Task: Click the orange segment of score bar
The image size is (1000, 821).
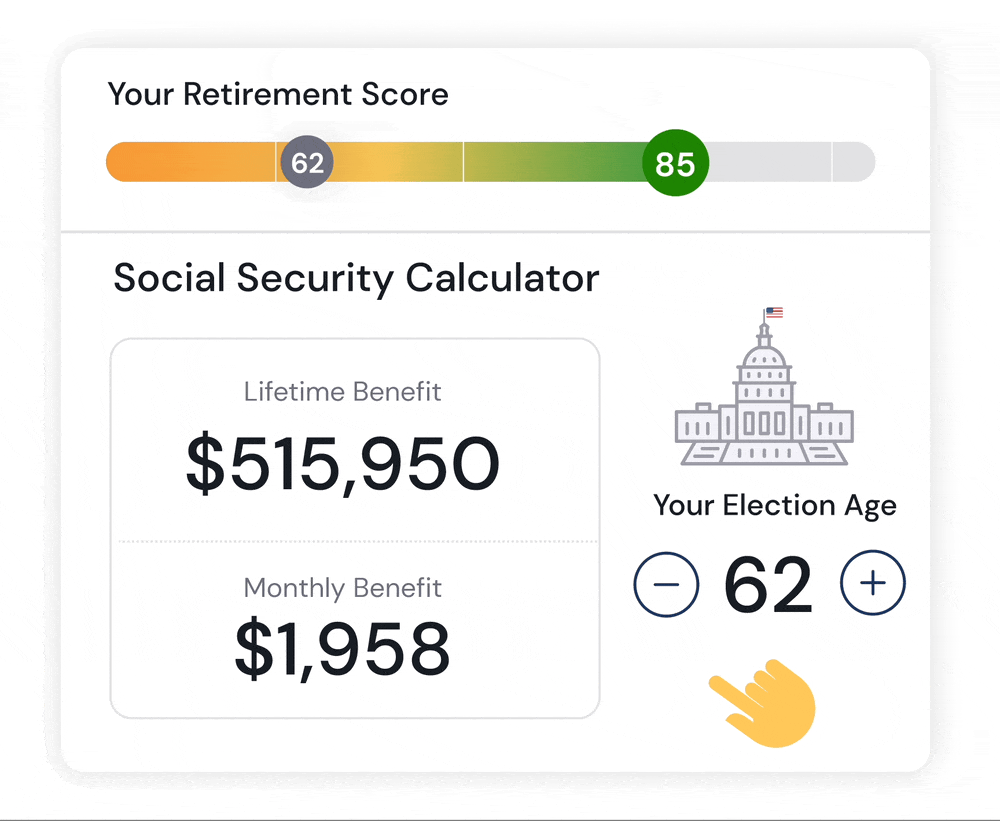Action: tap(191, 162)
